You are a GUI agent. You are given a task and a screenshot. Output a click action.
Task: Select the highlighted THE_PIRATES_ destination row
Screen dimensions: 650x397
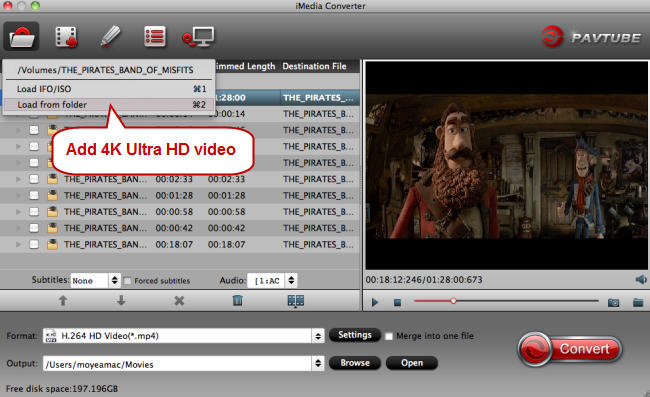[x=318, y=98]
